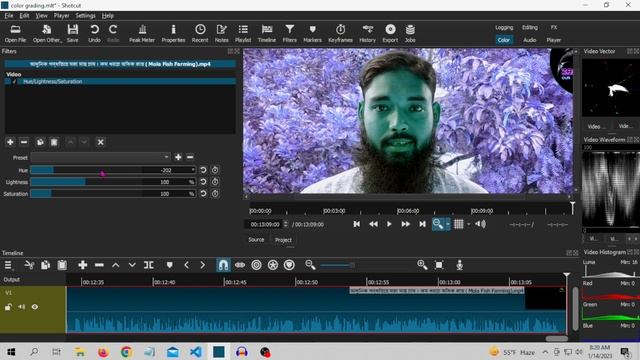640x360 pixels.
Task: Split the clip at playhead
Action: (x=149, y=265)
